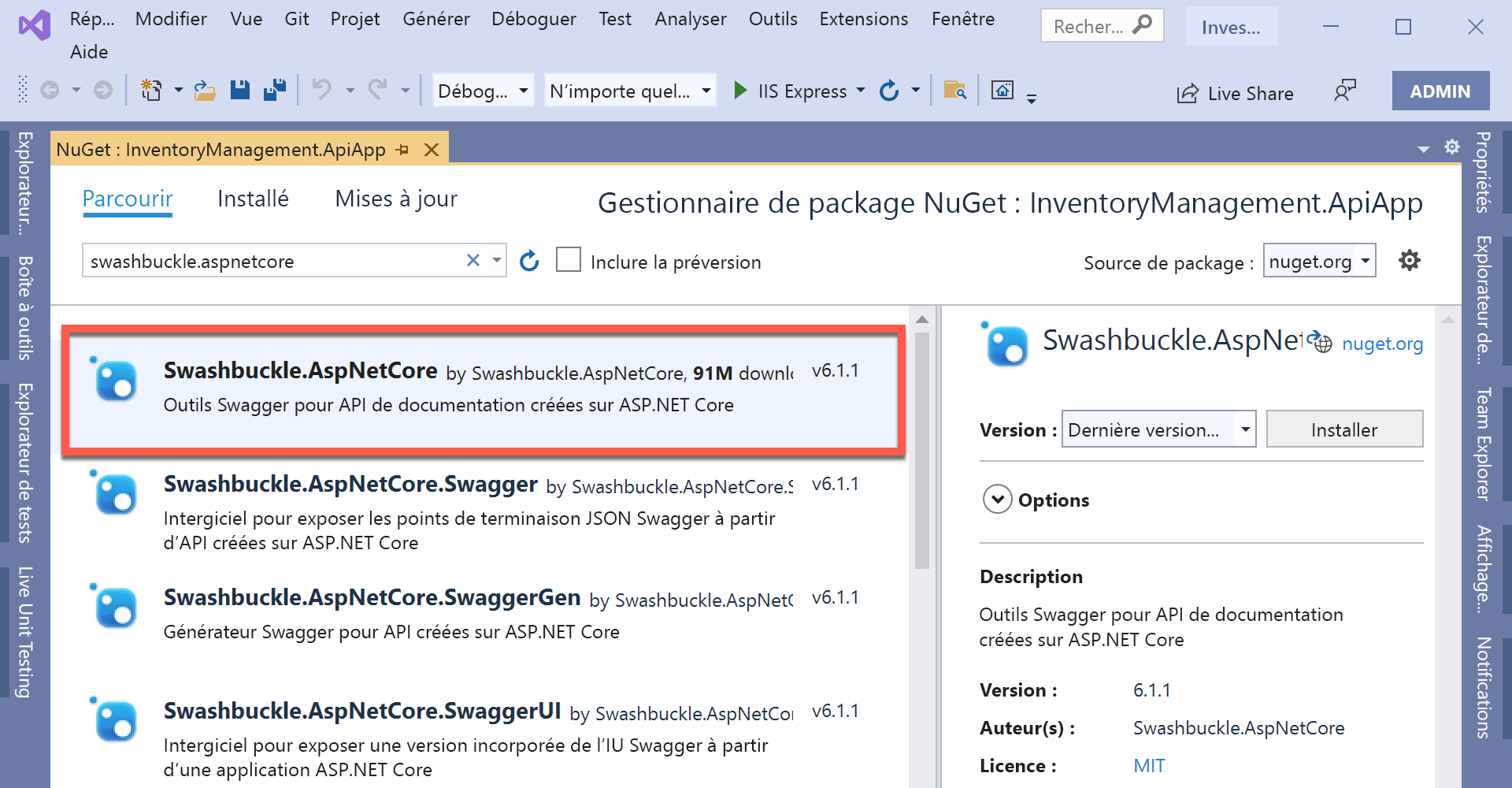Open the find in files icon
This screenshot has width=1512, height=788.
(x=955, y=91)
